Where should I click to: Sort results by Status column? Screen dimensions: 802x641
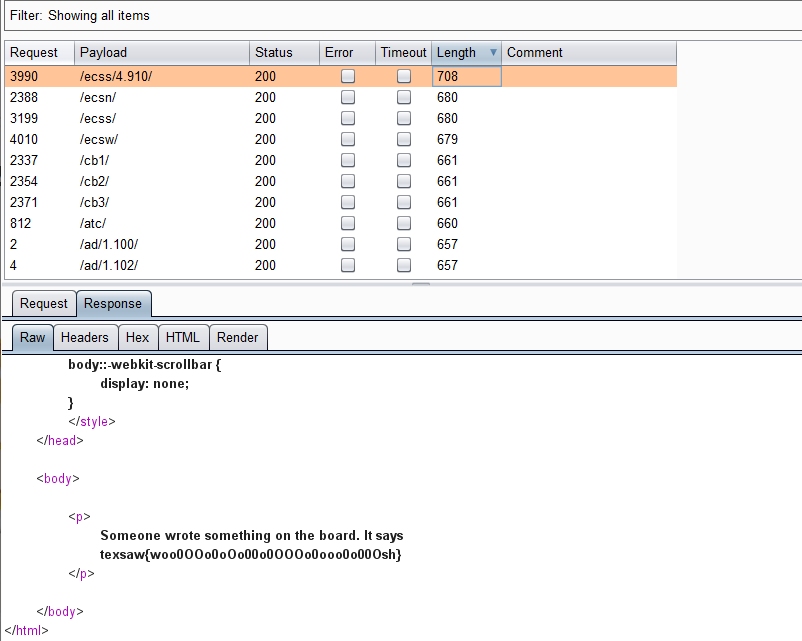point(283,53)
